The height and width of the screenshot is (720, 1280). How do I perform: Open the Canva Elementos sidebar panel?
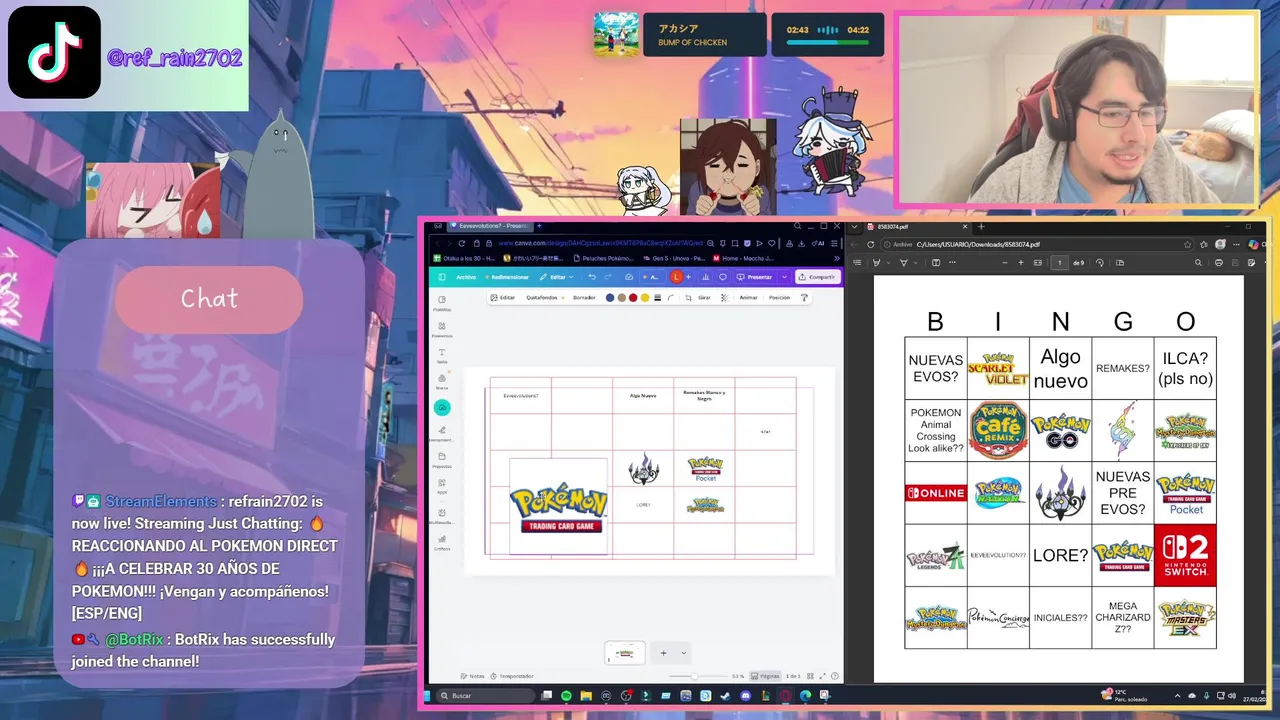[442, 329]
